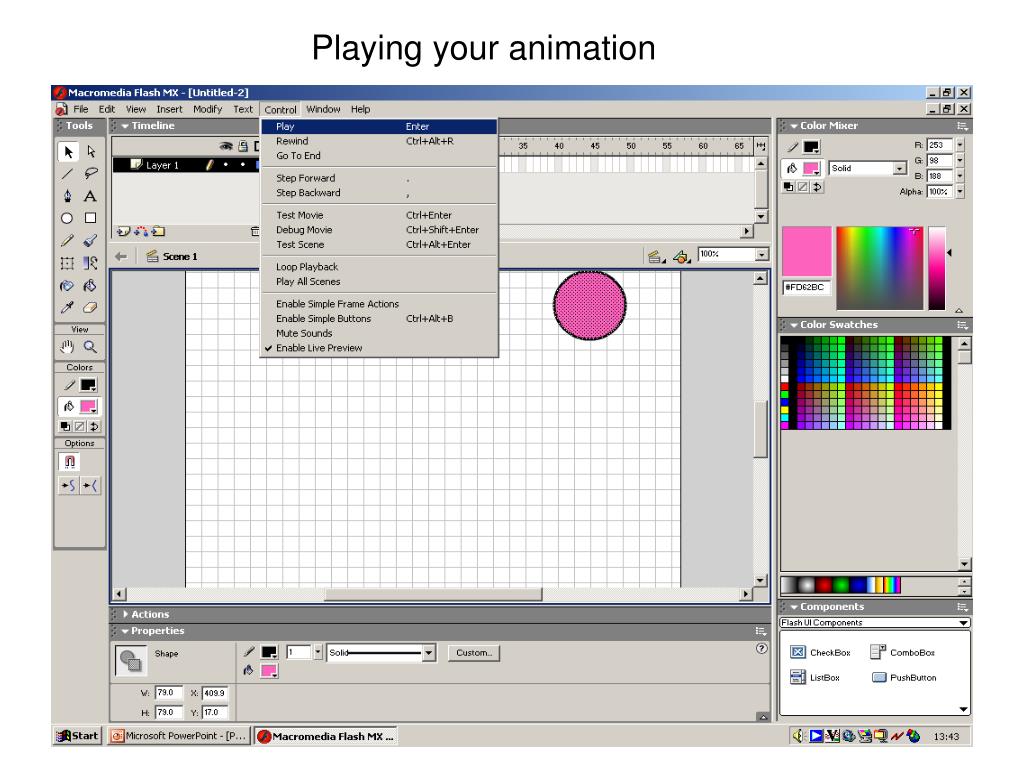Screen dimensions: 1024x768
Task: Collapse the Timeline panel
Action: (125, 126)
